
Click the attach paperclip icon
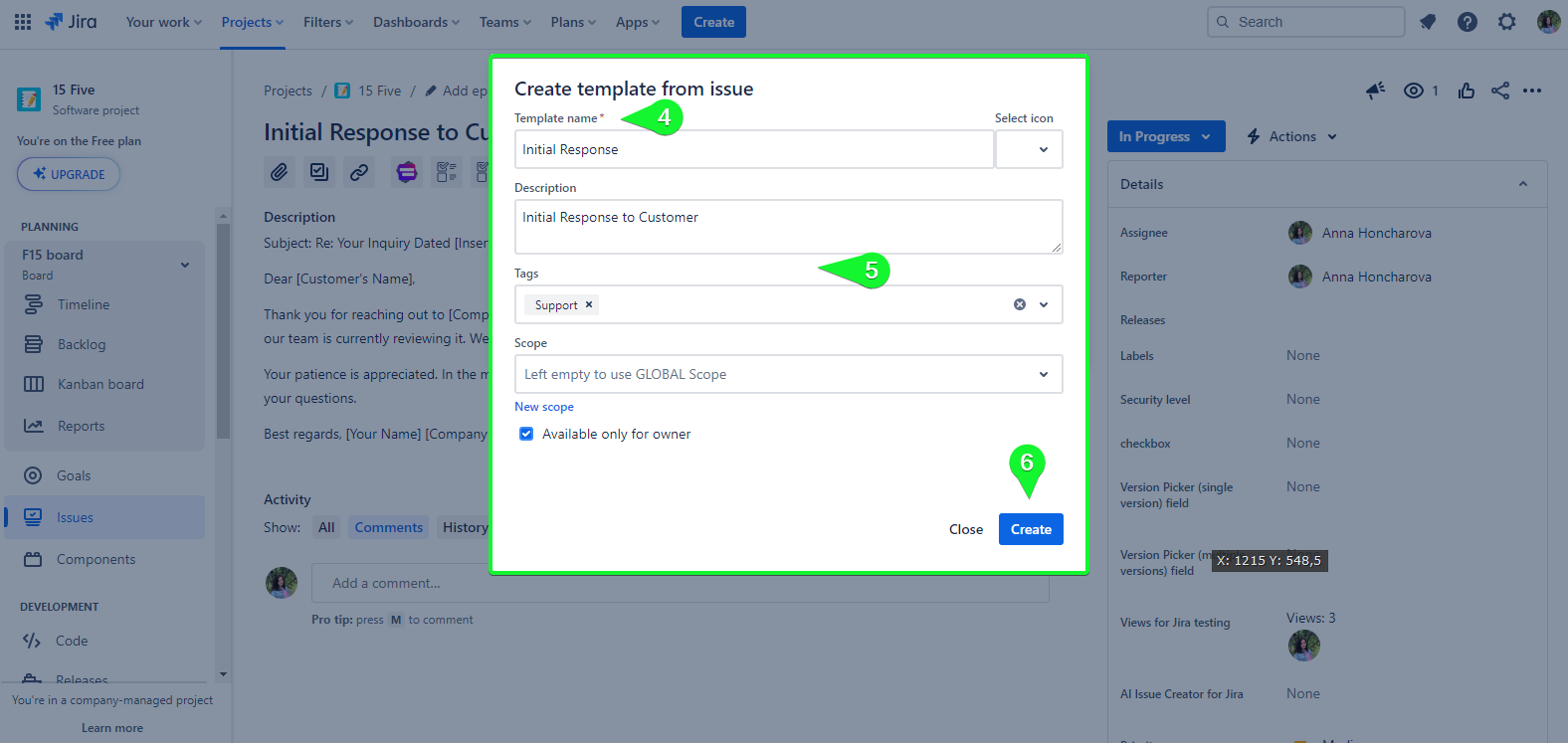(280, 172)
